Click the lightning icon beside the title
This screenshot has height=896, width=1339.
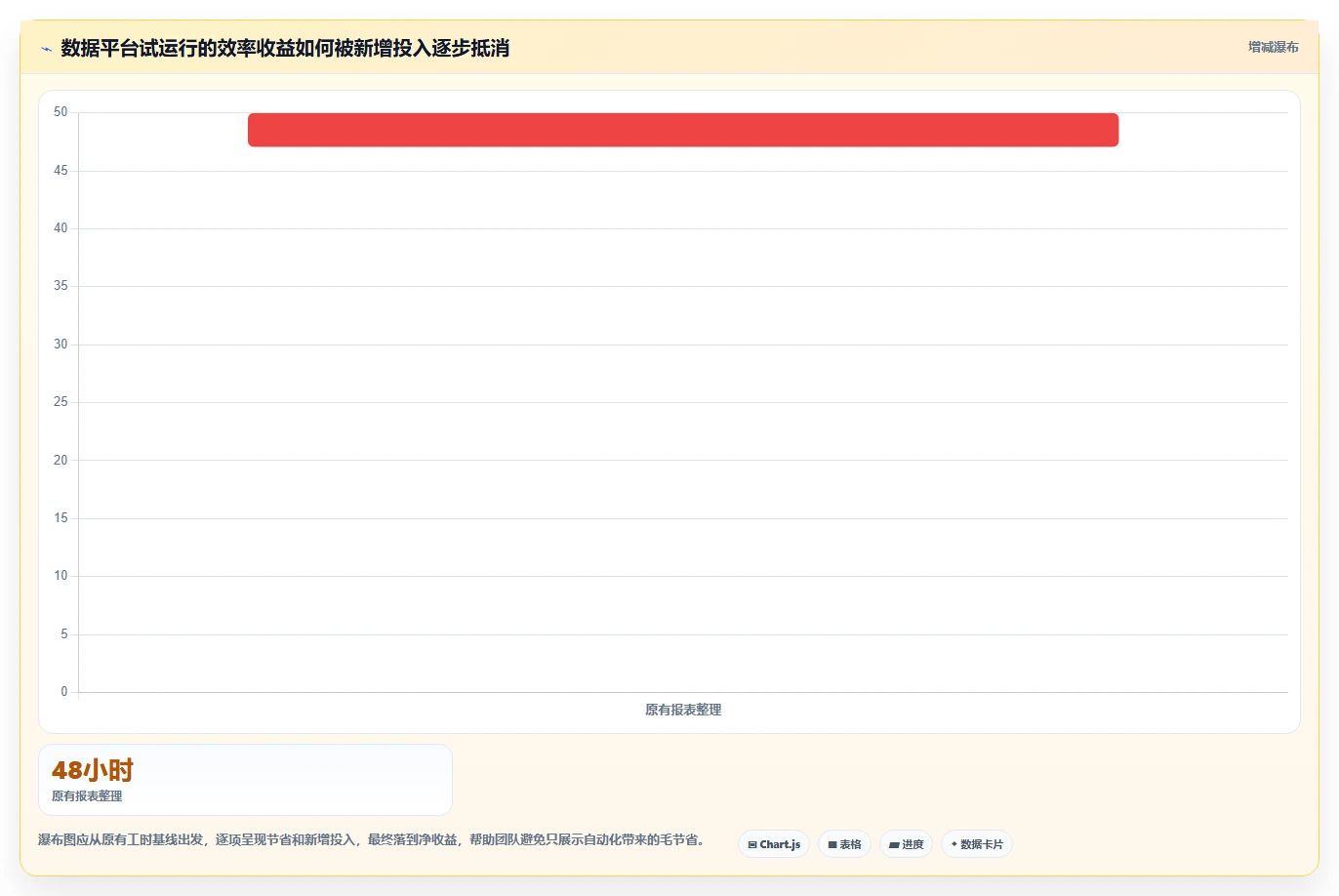46,49
